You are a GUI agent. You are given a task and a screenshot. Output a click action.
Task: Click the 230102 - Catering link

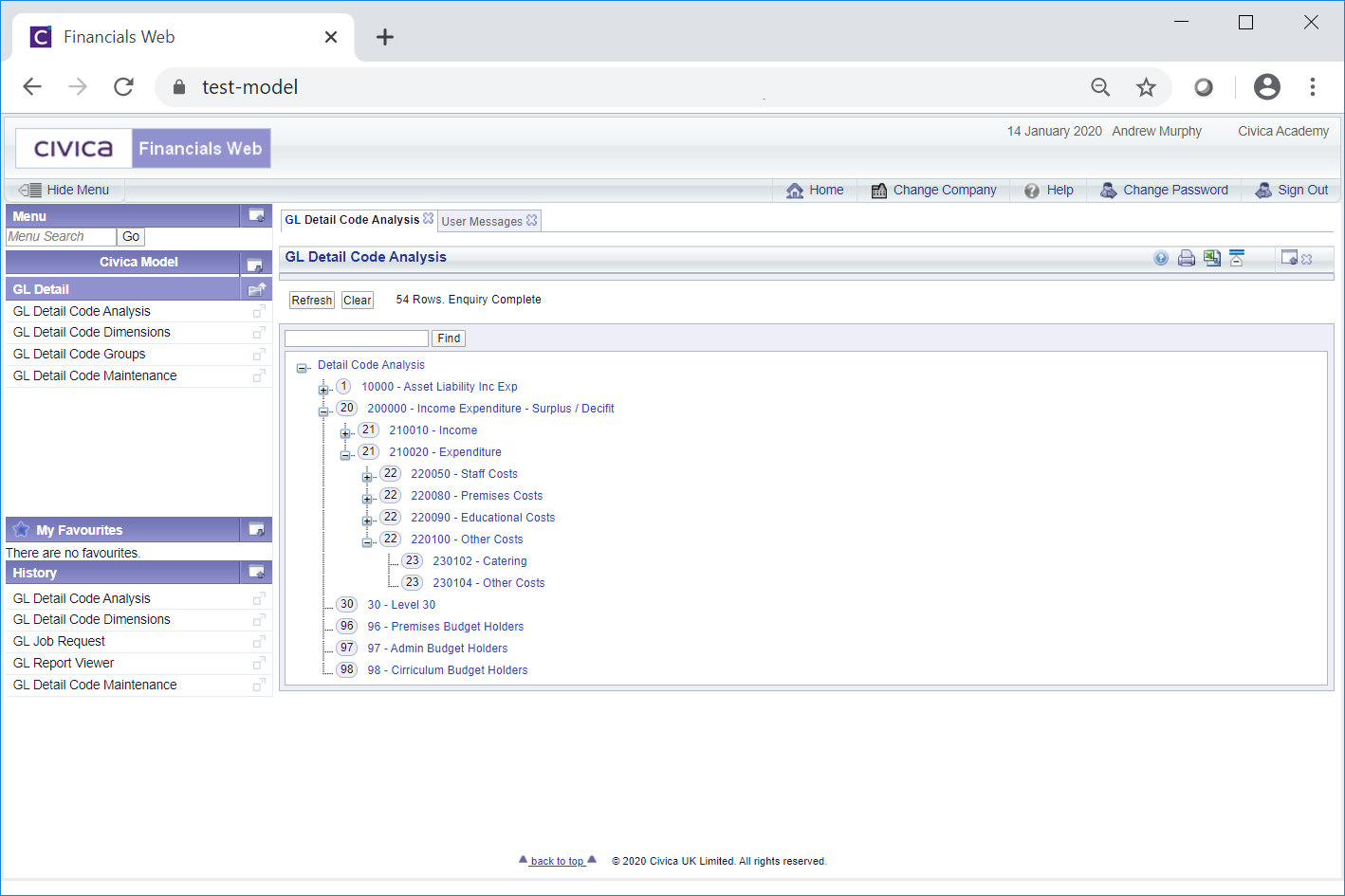click(479, 561)
